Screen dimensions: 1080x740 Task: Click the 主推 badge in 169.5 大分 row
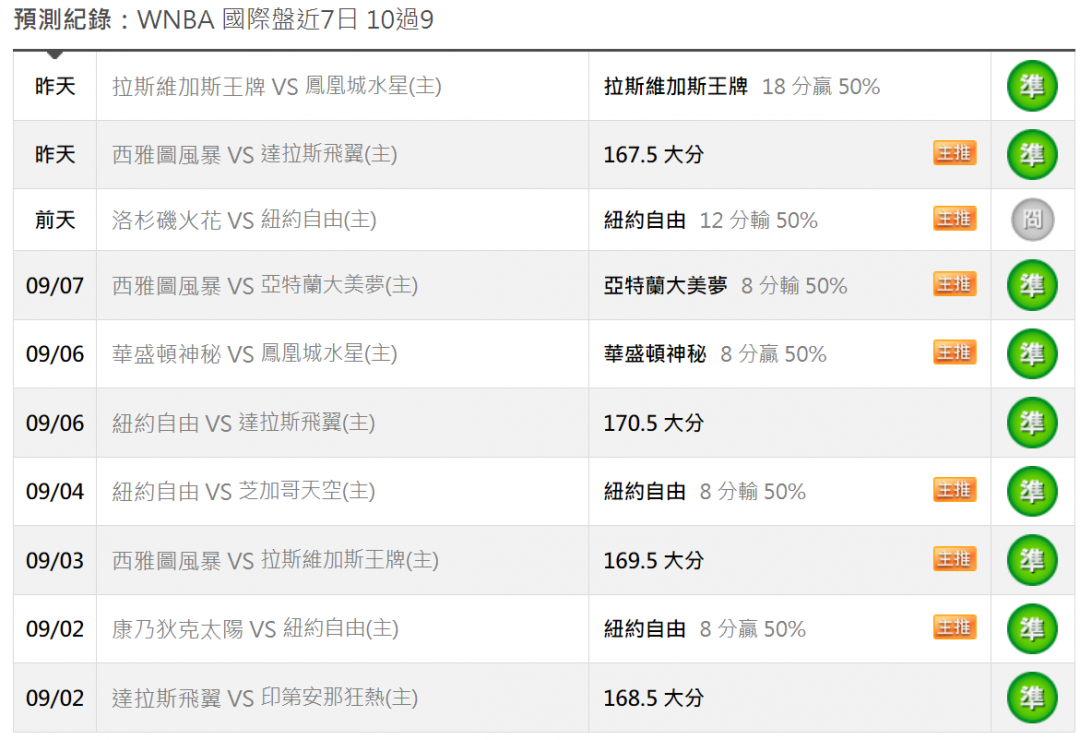(955, 559)
